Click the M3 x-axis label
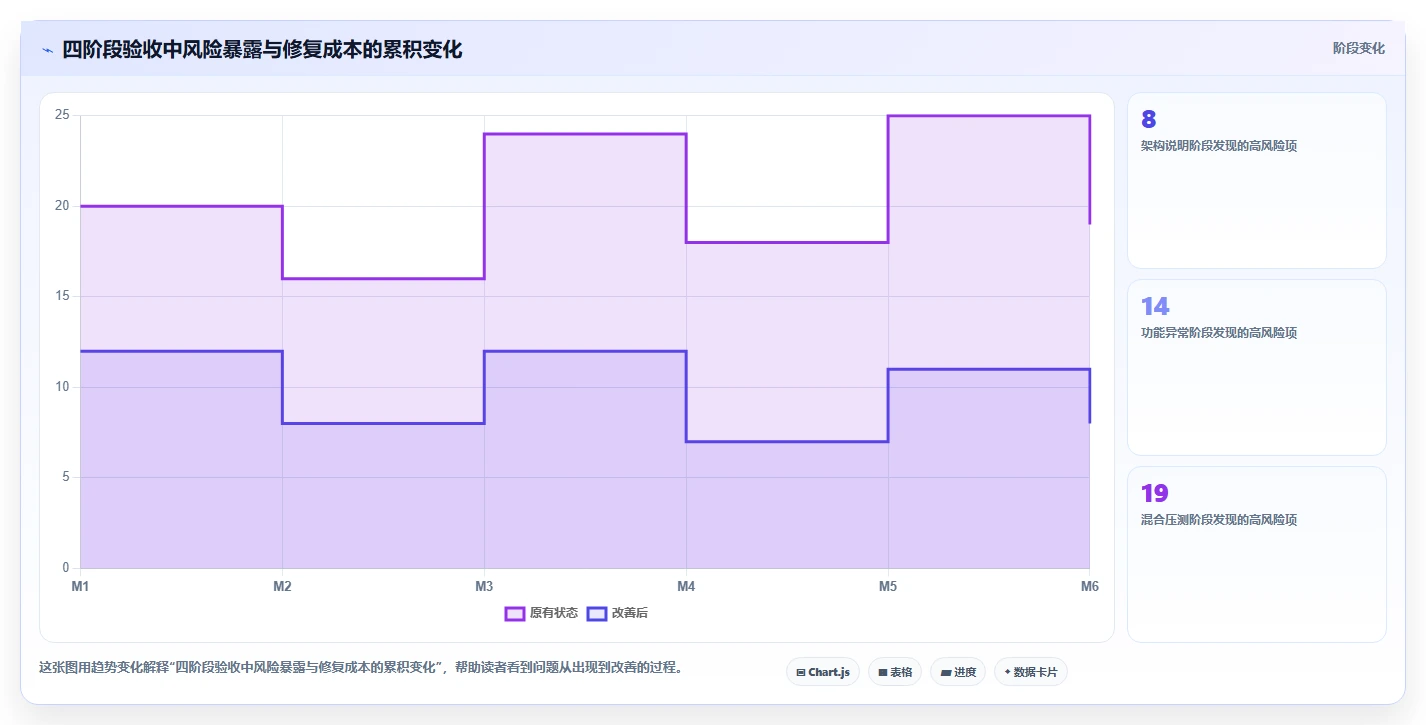 [484, 587]
